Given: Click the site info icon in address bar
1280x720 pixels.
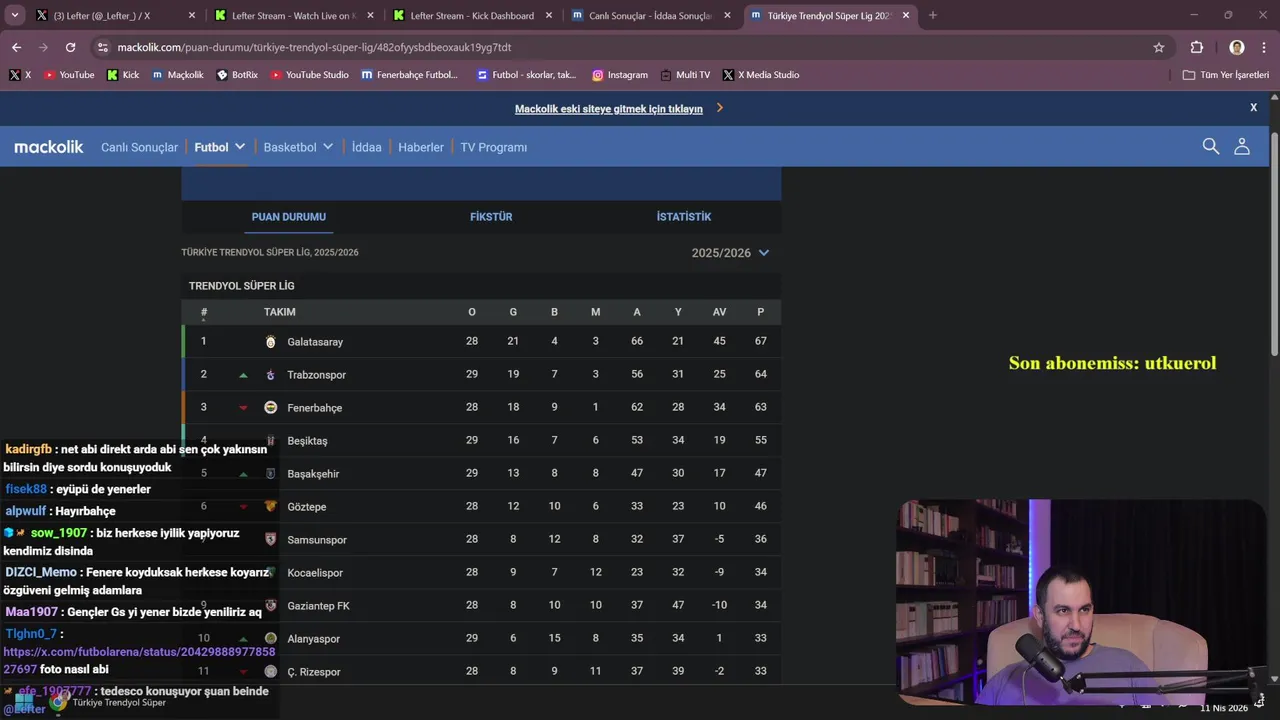Looking at the screenshot, I should tap(102, 47).
